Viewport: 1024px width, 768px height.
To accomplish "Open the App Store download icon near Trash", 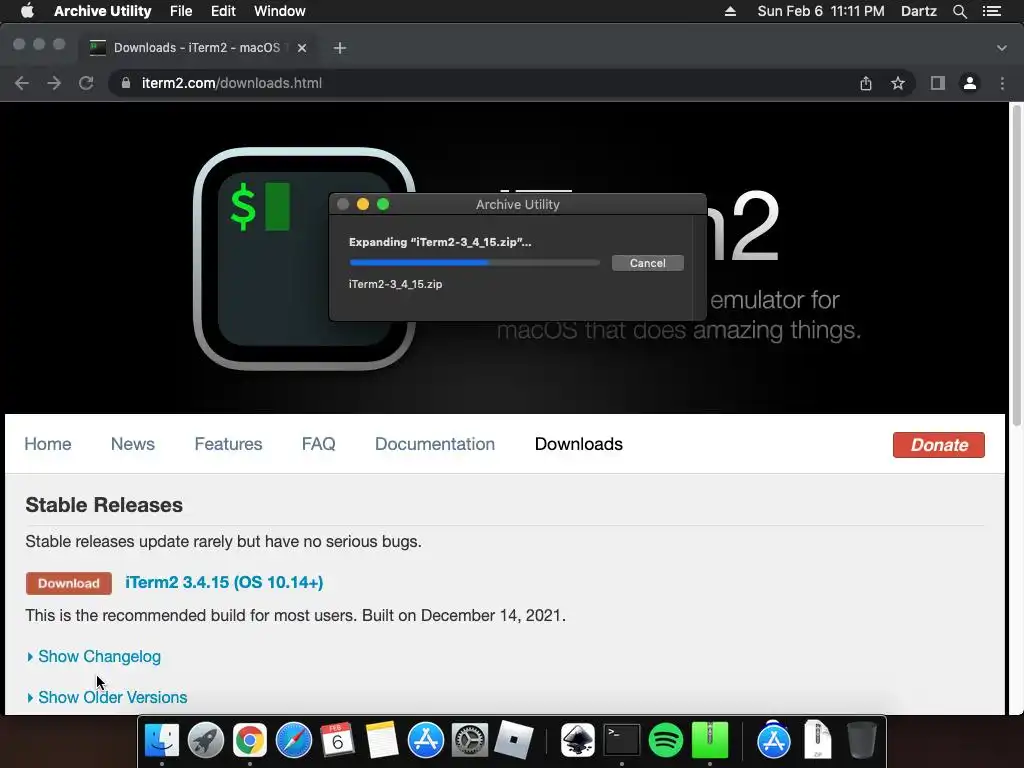I will click(x=773, y=741).
